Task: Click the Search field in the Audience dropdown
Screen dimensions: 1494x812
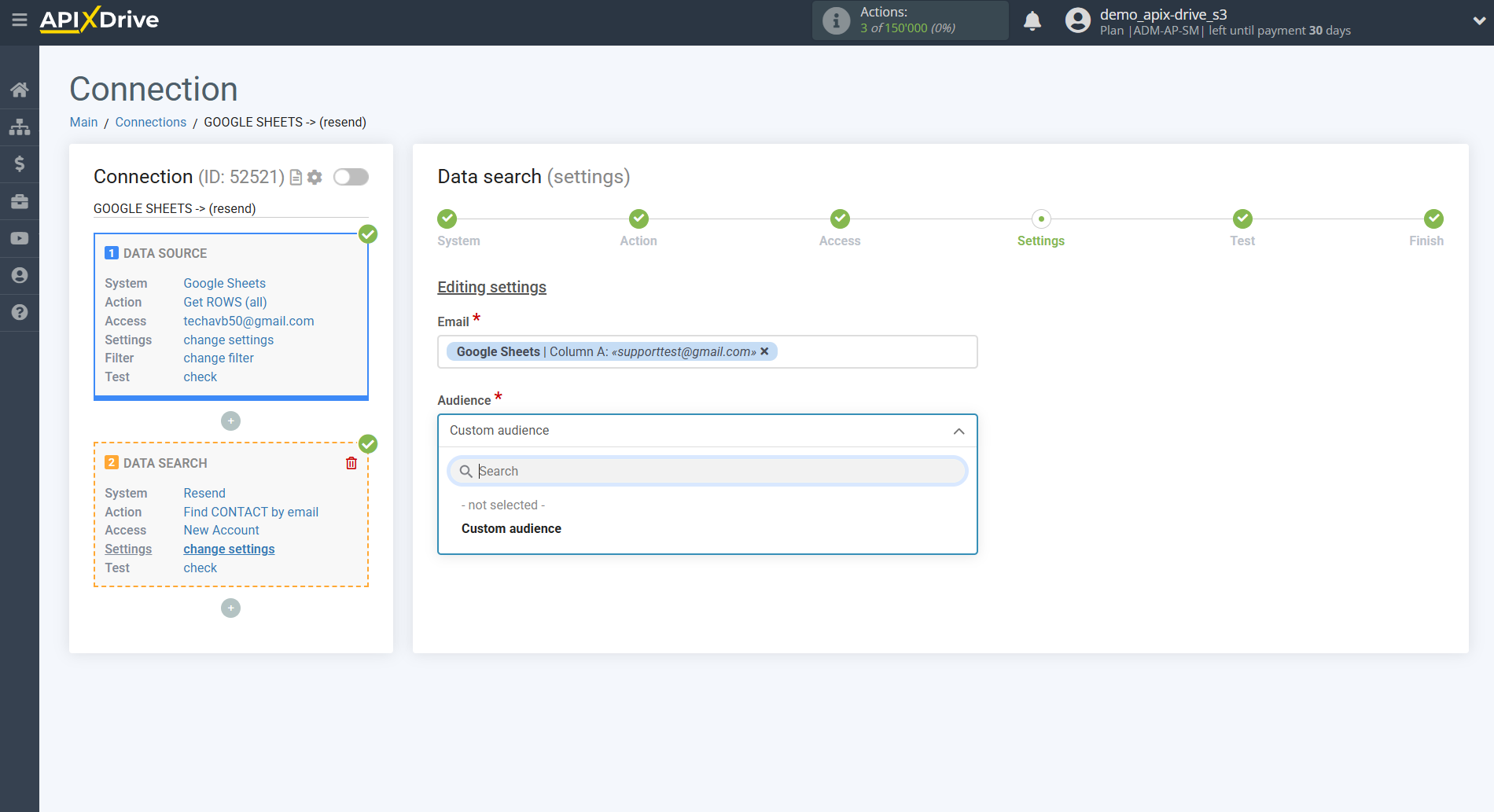Action: 708,471
